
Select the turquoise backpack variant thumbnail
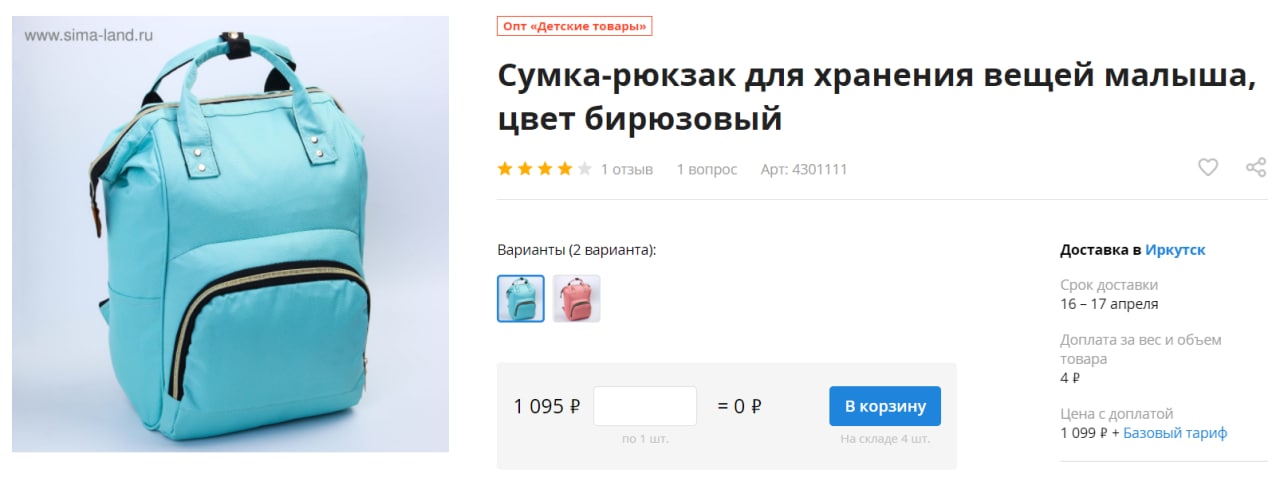click(x=521, y=298)
